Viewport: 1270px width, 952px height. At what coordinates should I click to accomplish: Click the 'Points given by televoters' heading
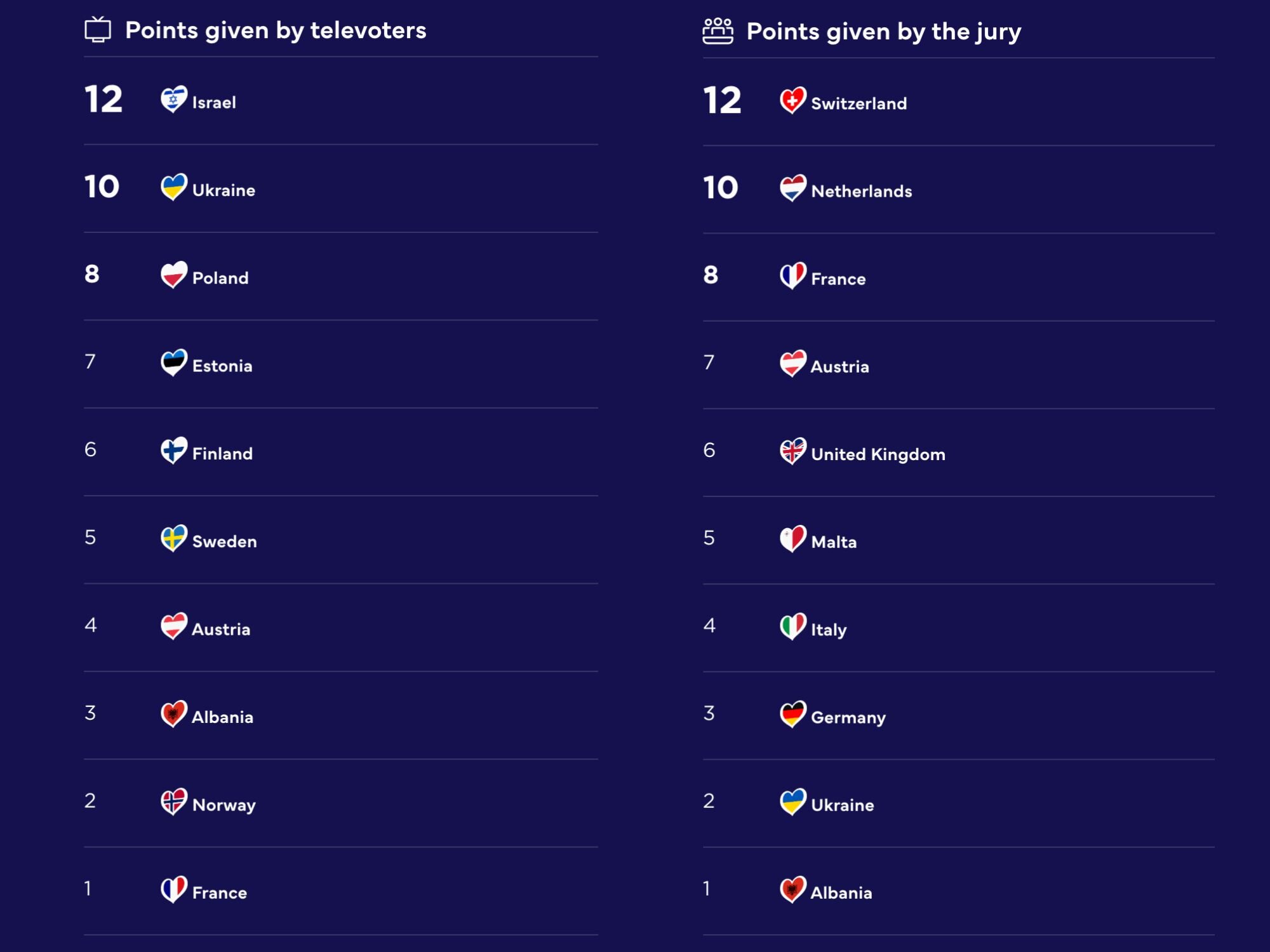point(276,30)
